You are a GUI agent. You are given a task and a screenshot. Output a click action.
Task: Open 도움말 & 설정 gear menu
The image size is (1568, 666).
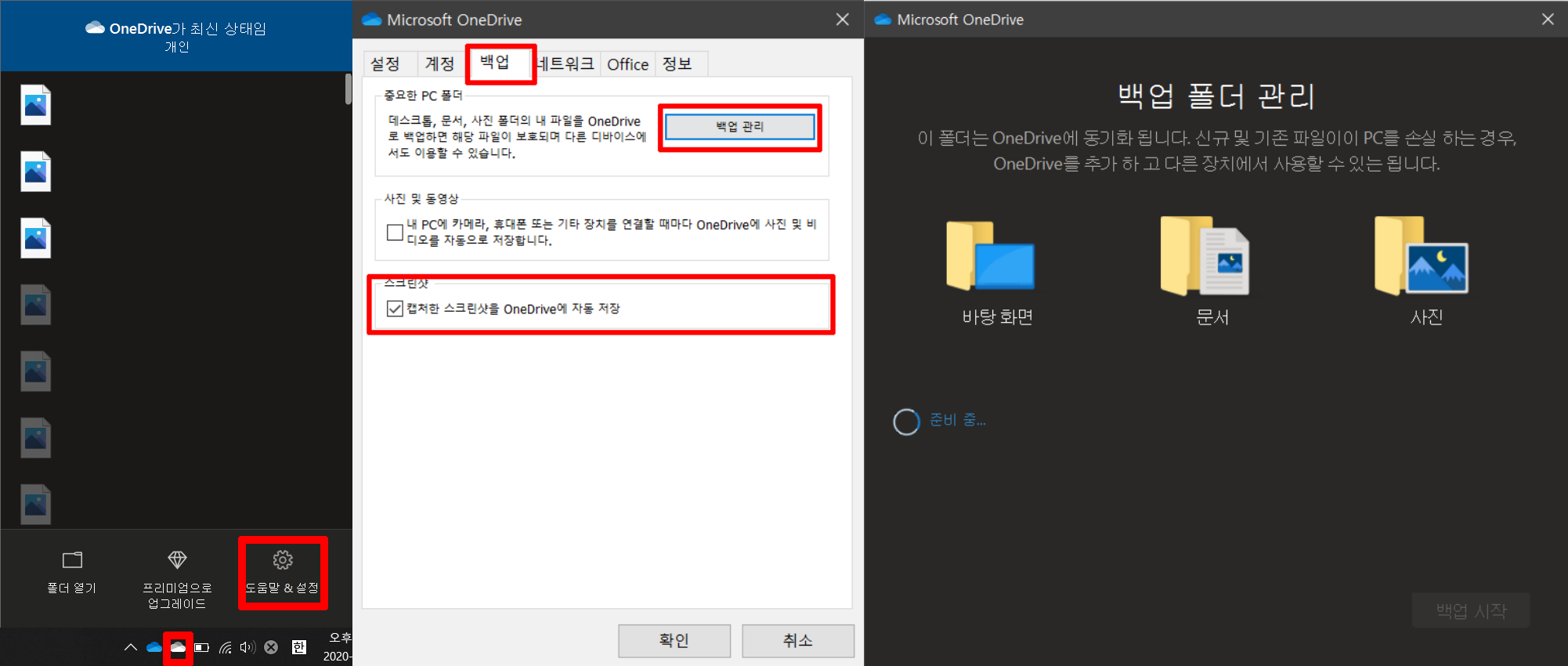pos(283,573)
